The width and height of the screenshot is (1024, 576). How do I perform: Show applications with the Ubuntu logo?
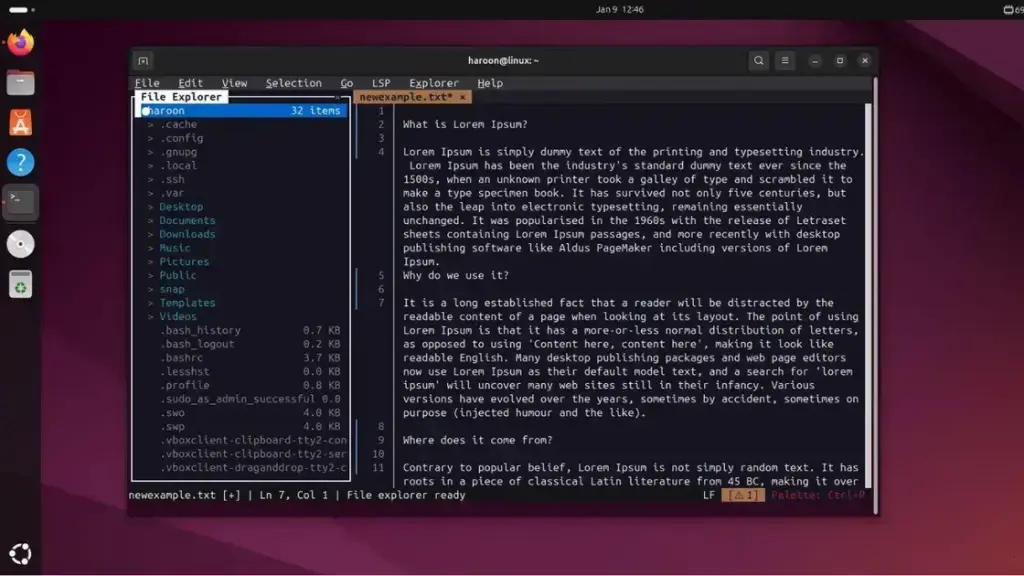[20, 554]
